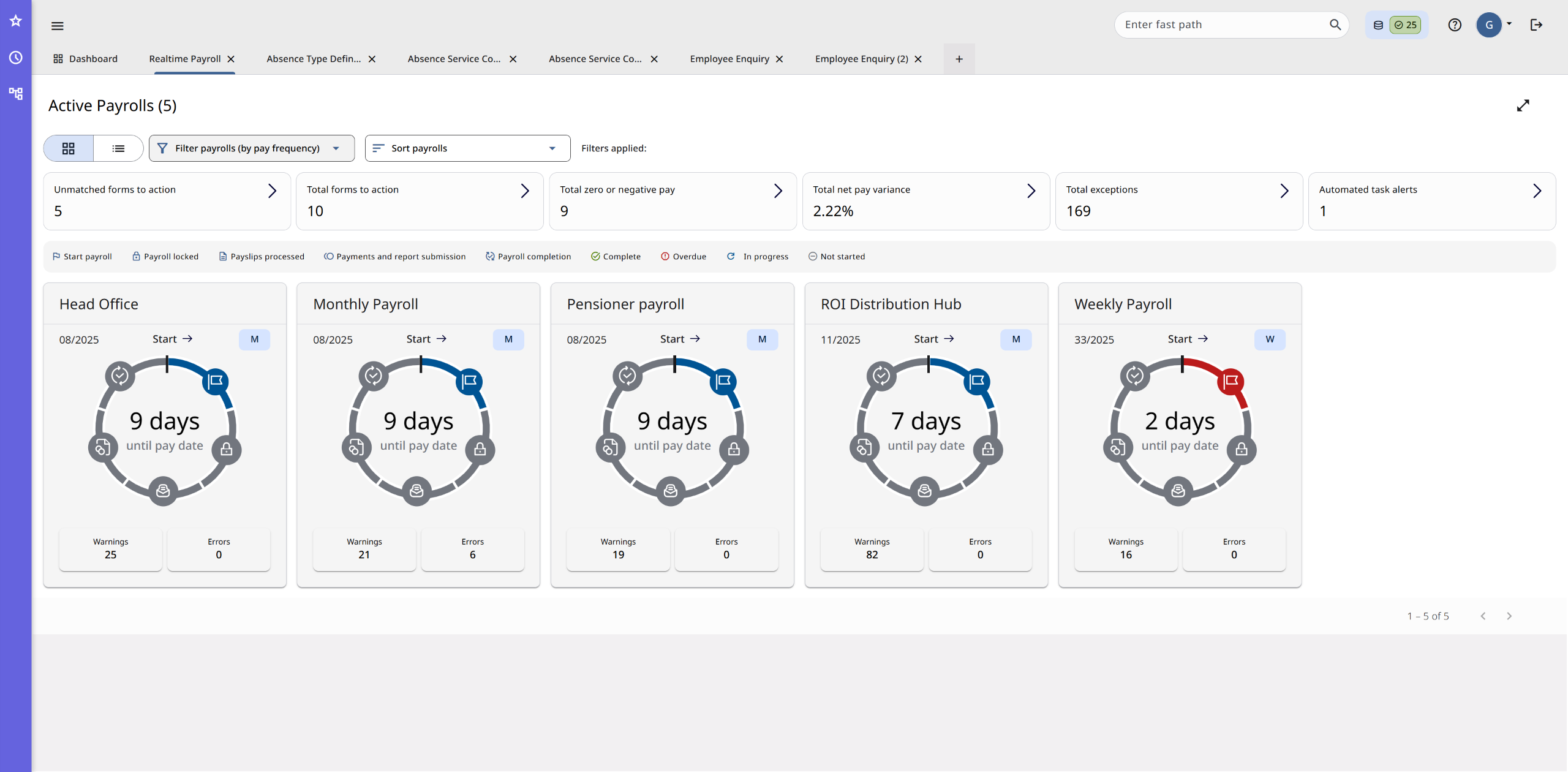Go to next page of payrolls

tap(1509, 616)
